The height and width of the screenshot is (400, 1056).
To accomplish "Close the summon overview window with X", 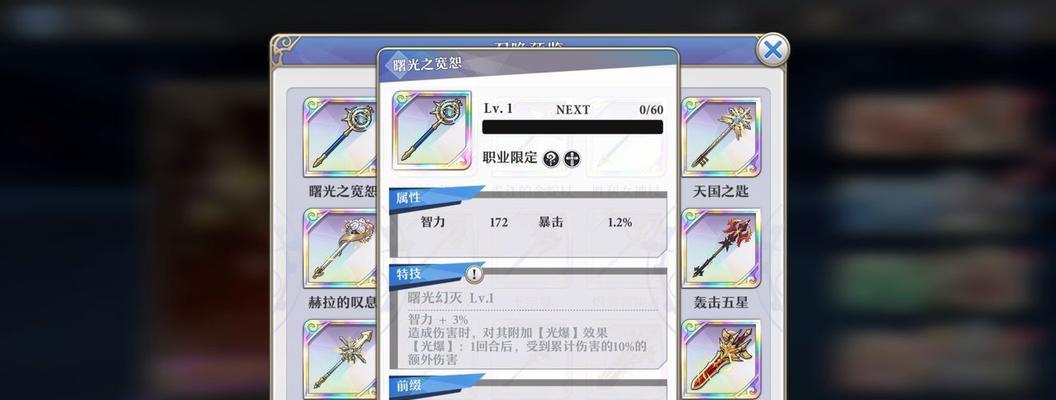I will [772, 50].
